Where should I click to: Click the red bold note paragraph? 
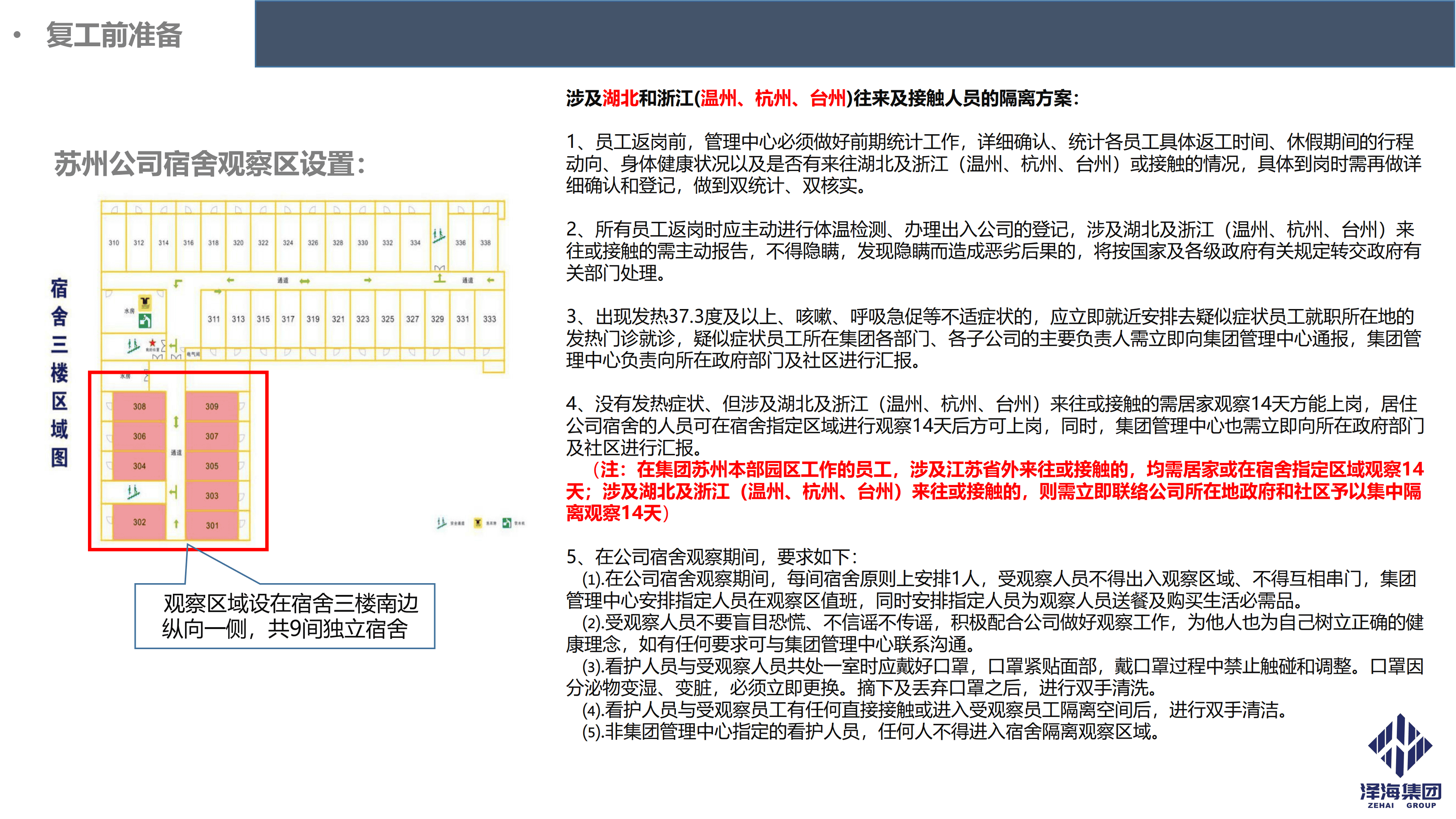[x=995, y=491]
